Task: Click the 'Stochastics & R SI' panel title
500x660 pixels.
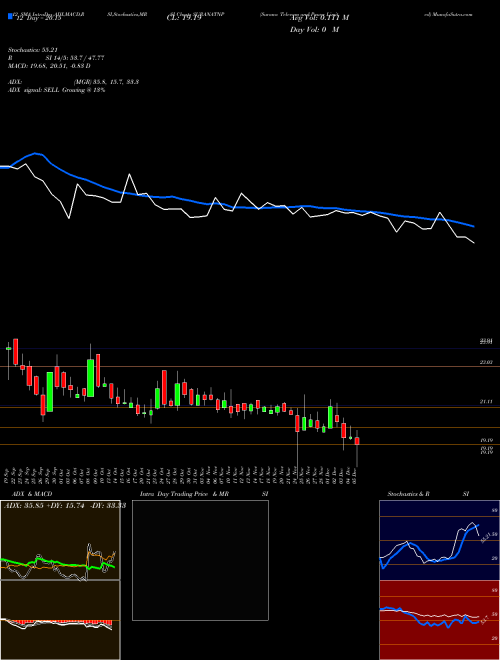Action: point(428,494)
